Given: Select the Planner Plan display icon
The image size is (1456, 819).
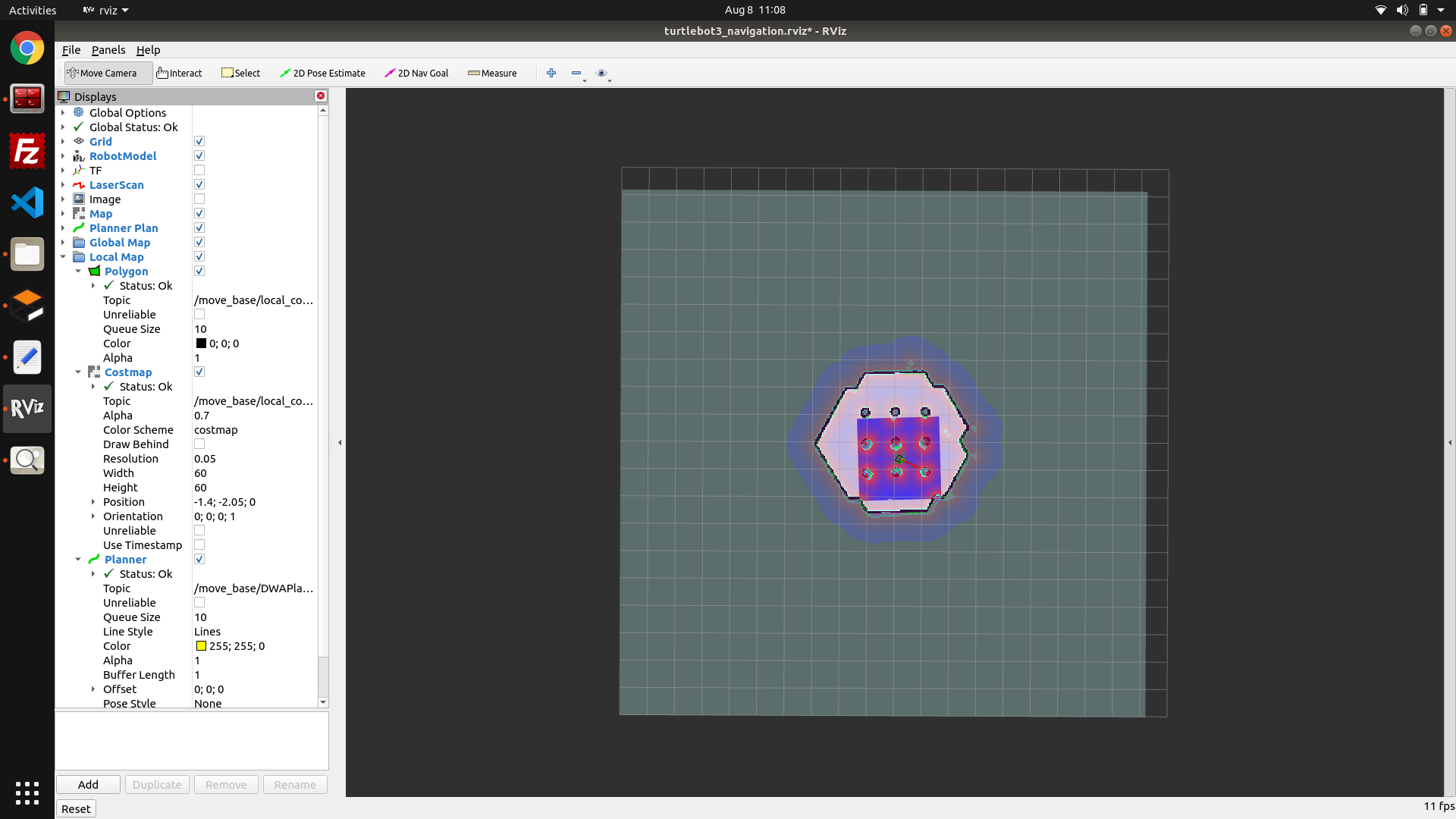Looking at the screenshot, I should 79,227.
